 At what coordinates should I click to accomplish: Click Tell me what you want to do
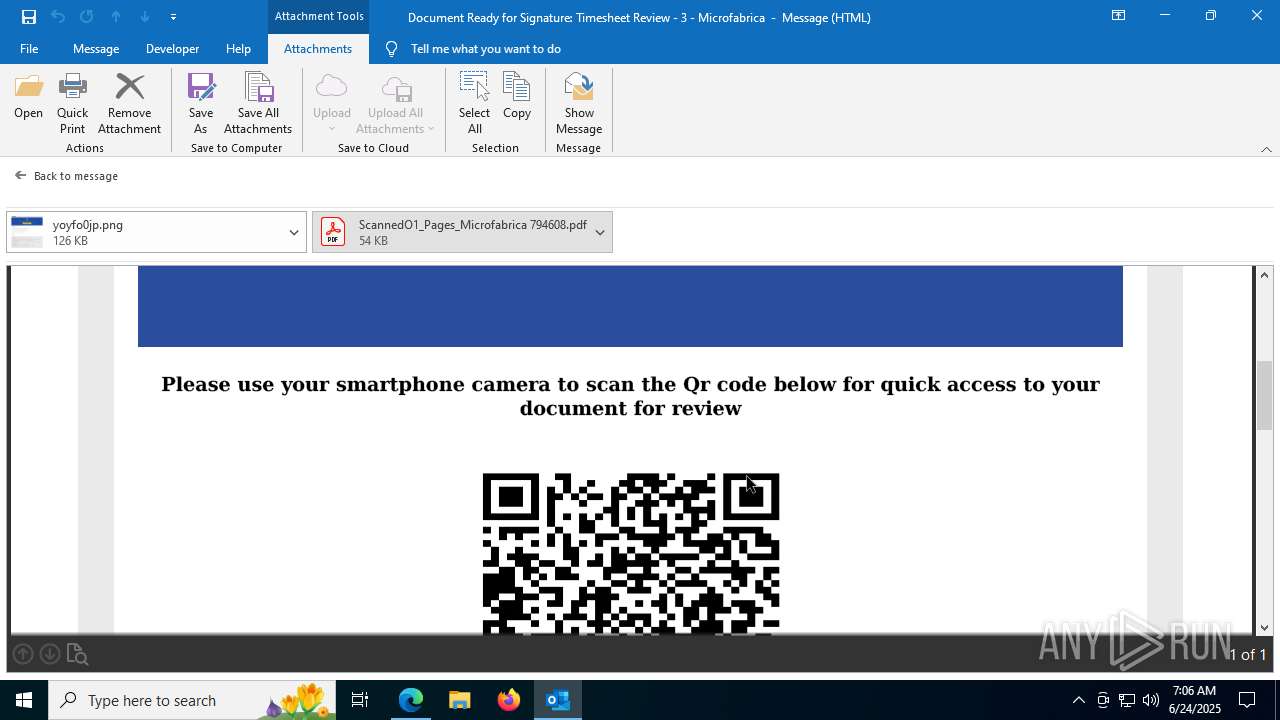[x=485, y=49]
